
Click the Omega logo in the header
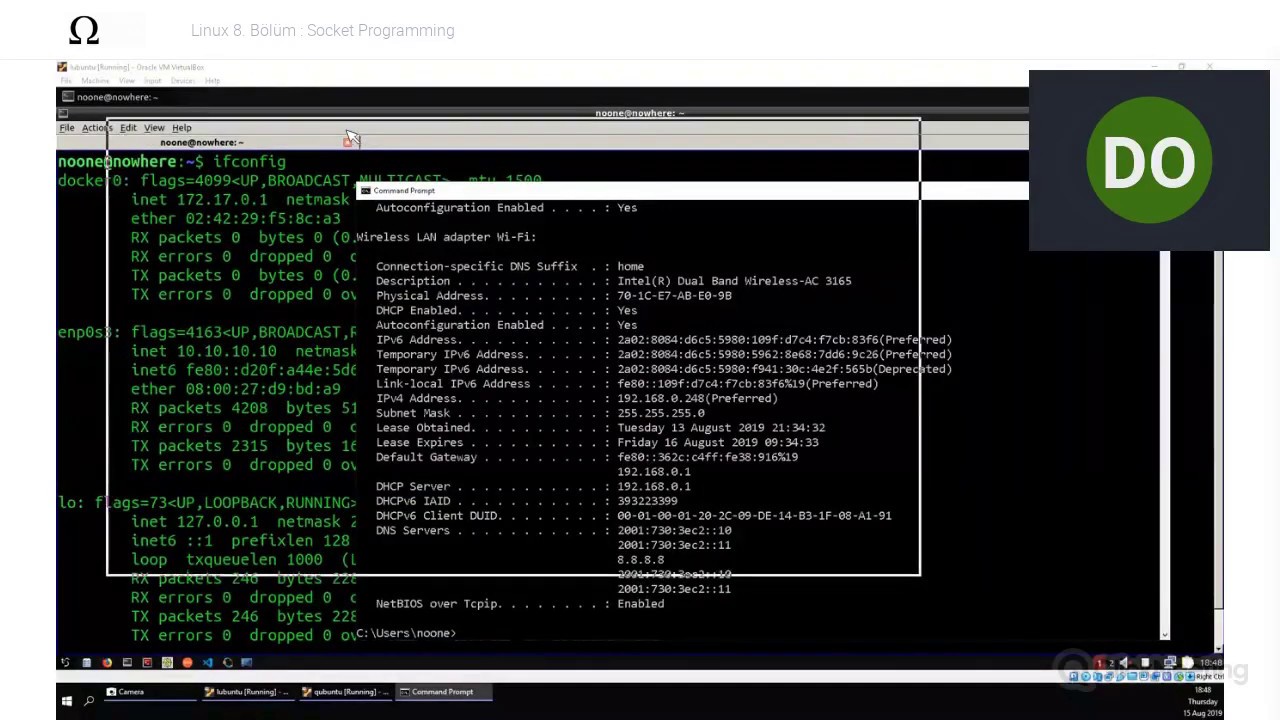click(x=84, y=31)
